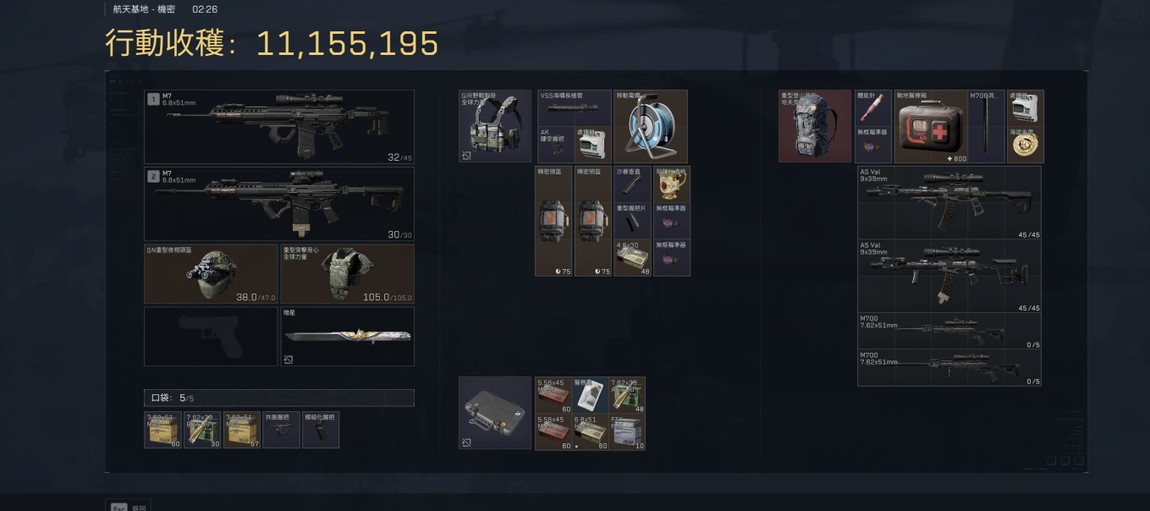This screenshot has width=1150, height=511.
Task: Select the blue mobile cable reel
Action: [651, 126]
